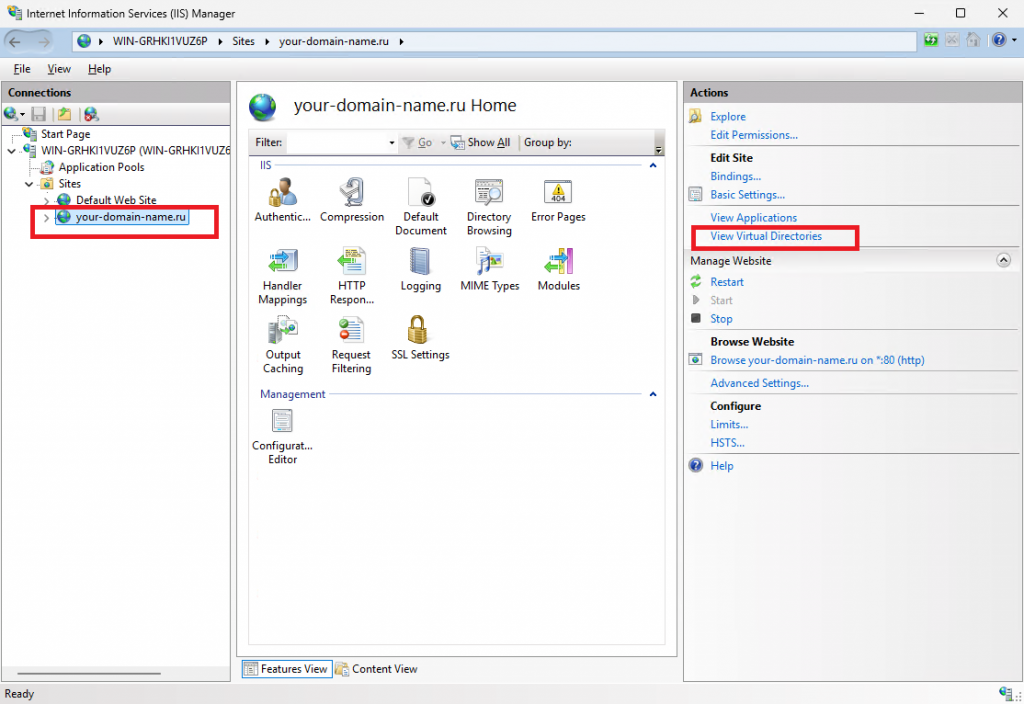Viewport: 1024px width, 704px height.
Task: Open the Filter dropdown arrow
Action: [x=392, y=142]
